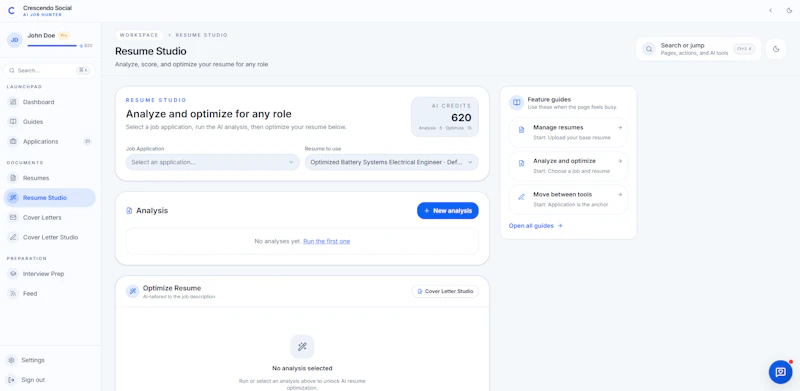Image resolution: width=800 pixels, height=391 pixels.
Task: Click the Interview Prep icon
Action: tap(13, 274)
